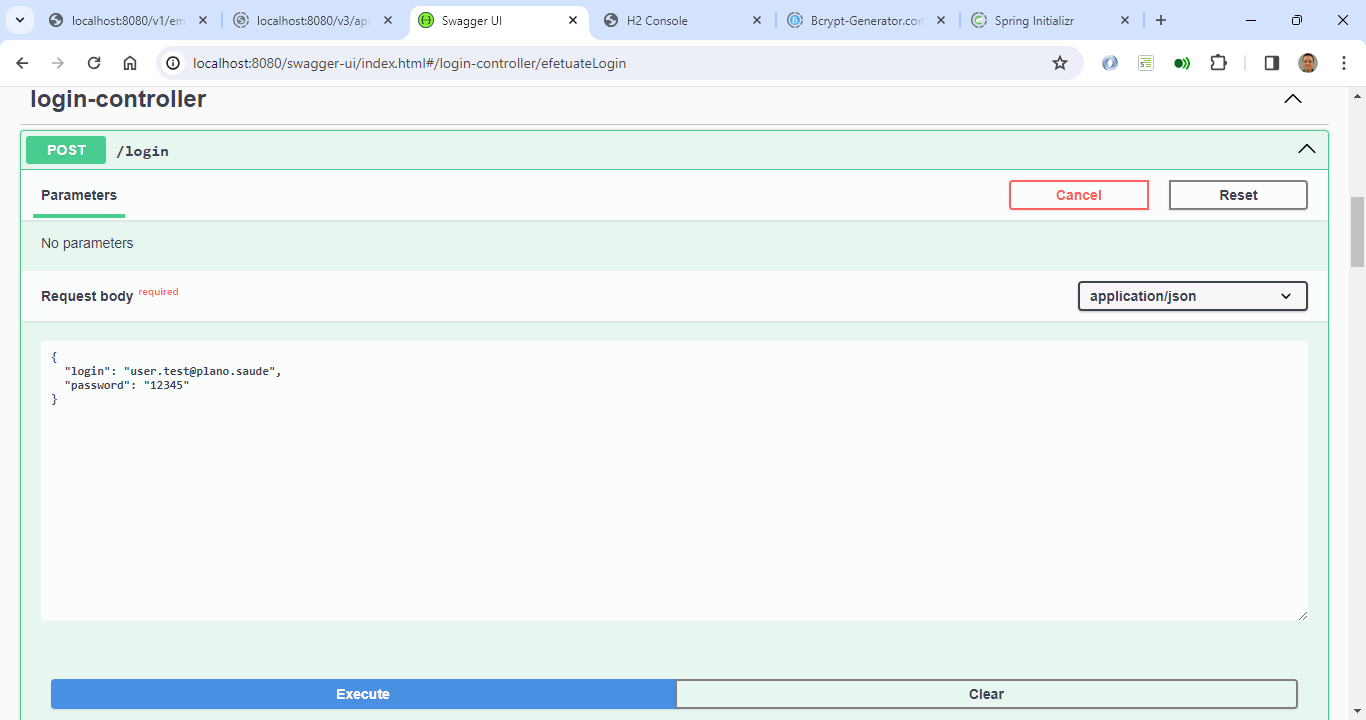
Task: Close the H2 Console tab
Action: coord(756,20)
